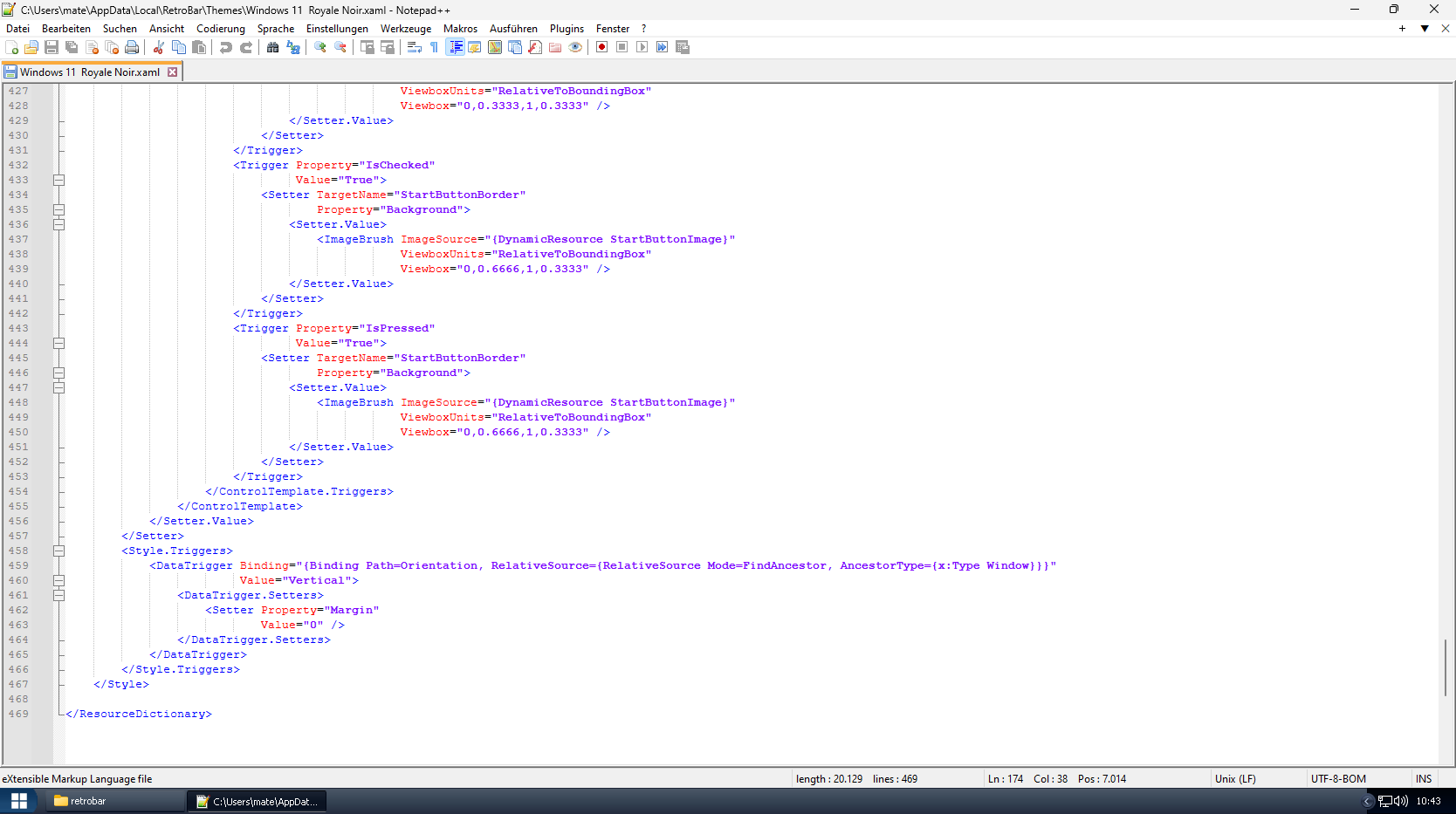Open the Replace dialog icon

point(293,47)
